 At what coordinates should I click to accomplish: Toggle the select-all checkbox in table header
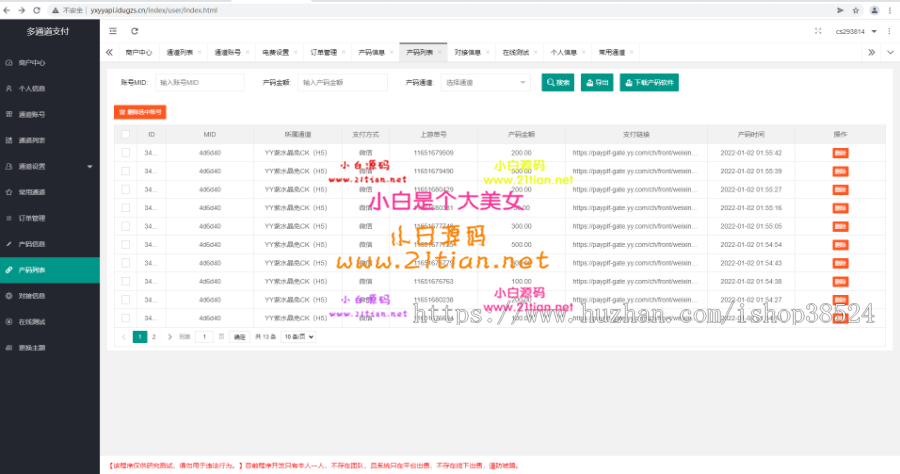126,134
